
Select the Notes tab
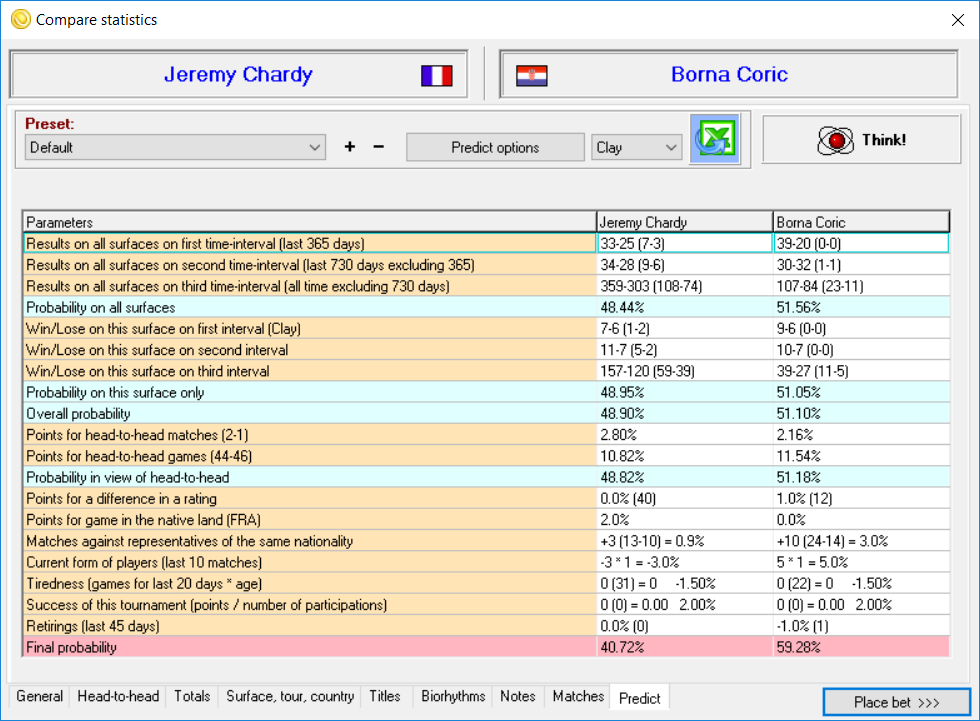point(518,696)
